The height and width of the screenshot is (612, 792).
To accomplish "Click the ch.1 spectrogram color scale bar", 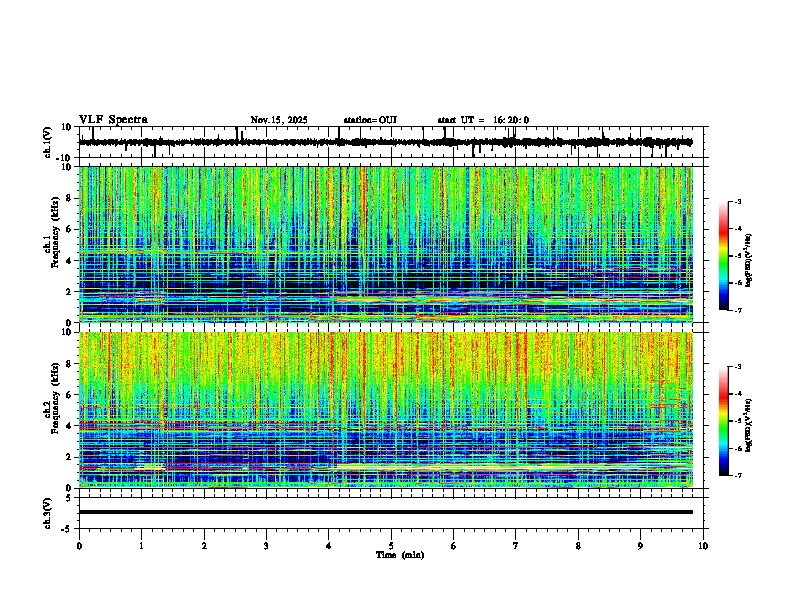I will (x=723, y=256).
